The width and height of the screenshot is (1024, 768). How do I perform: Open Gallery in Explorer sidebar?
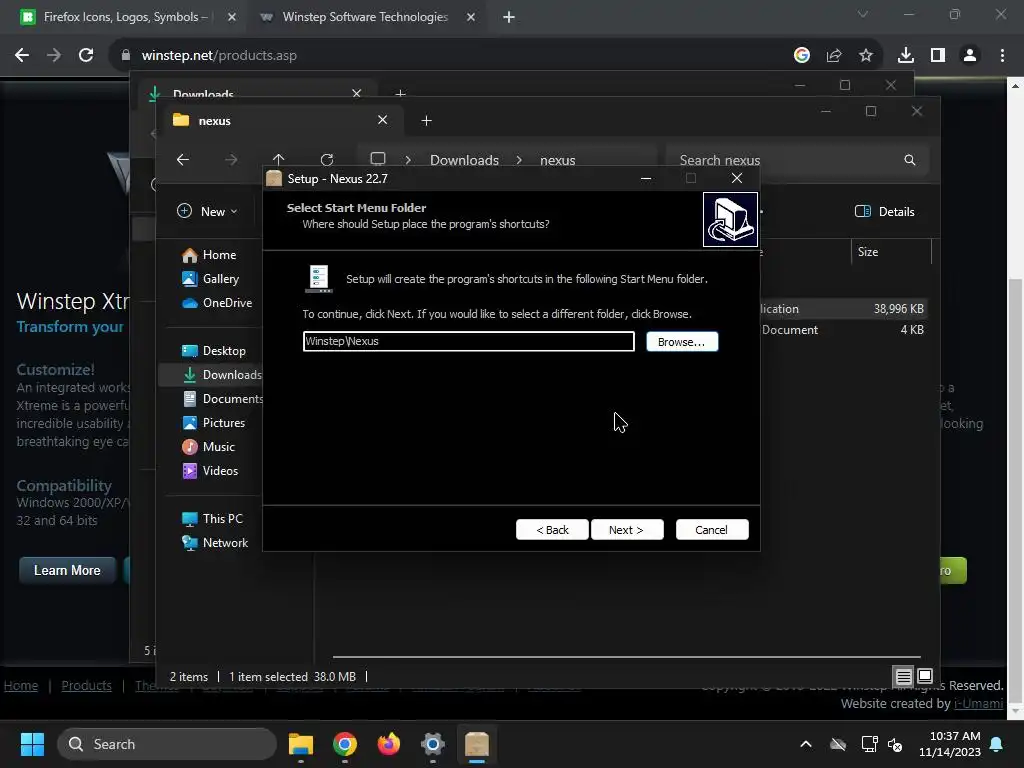211,279
